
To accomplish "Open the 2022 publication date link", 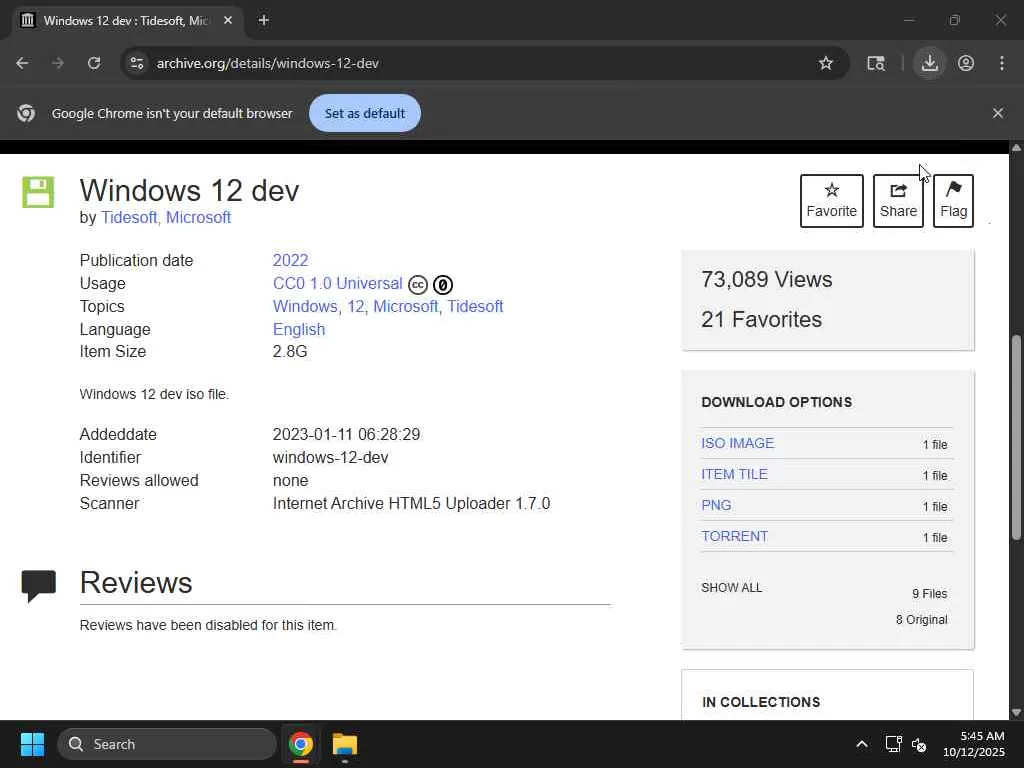I will (291, 260).
